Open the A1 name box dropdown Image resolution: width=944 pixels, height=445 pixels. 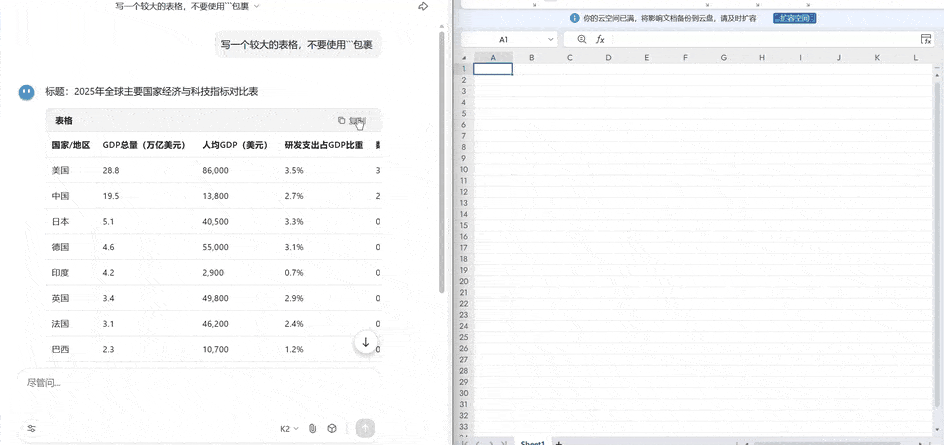pyautogui.click(x=550, y=40)
